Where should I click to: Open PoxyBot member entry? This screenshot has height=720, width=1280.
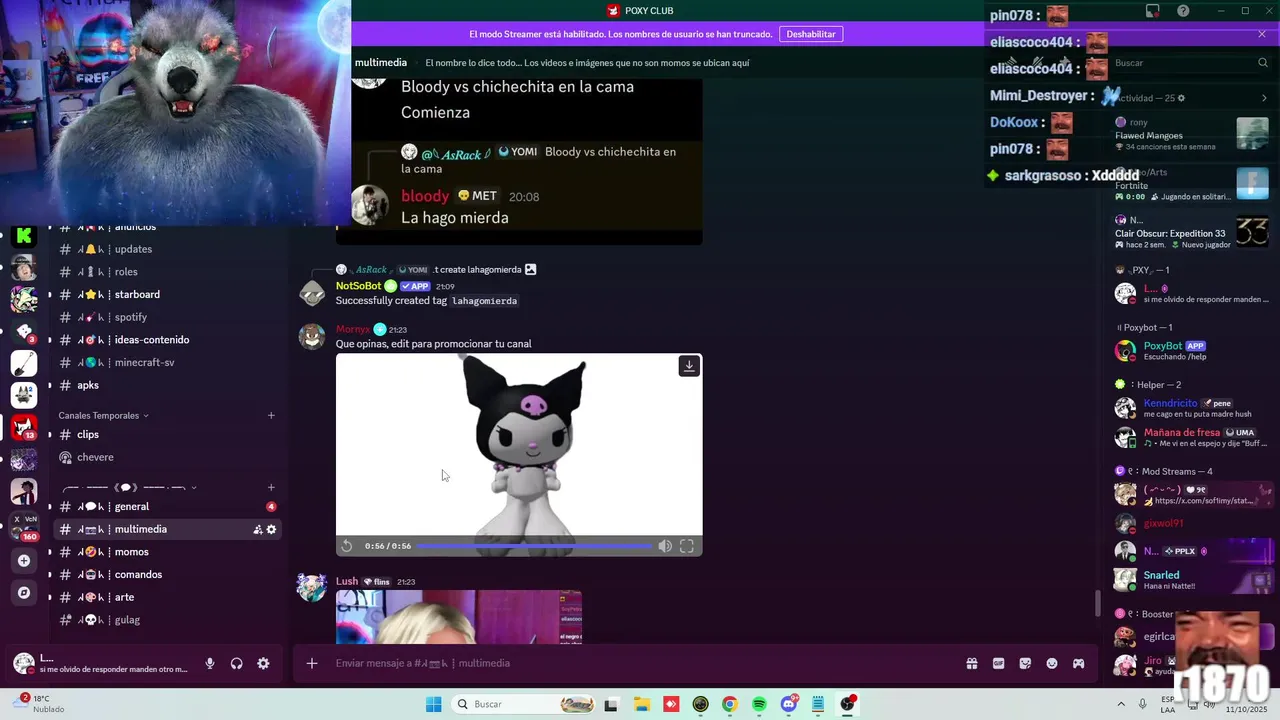pyautogui.click(x=1191, y=350)
